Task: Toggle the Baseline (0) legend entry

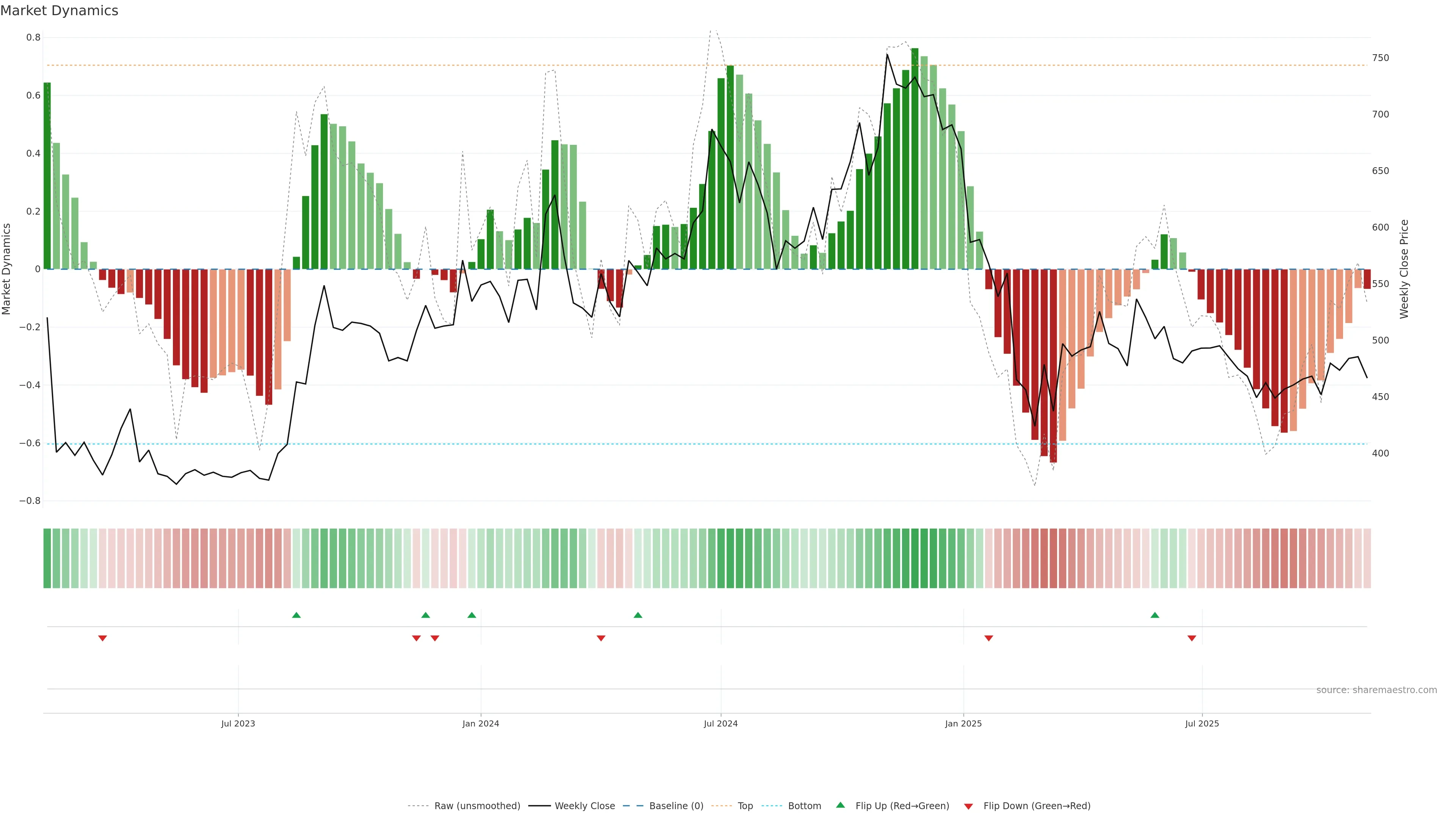Action: click(676, 806)
